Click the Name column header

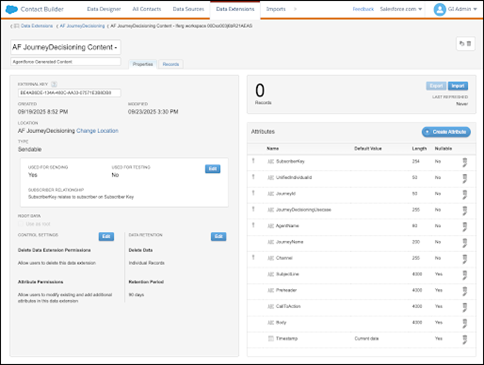click(x=273, y=148)
